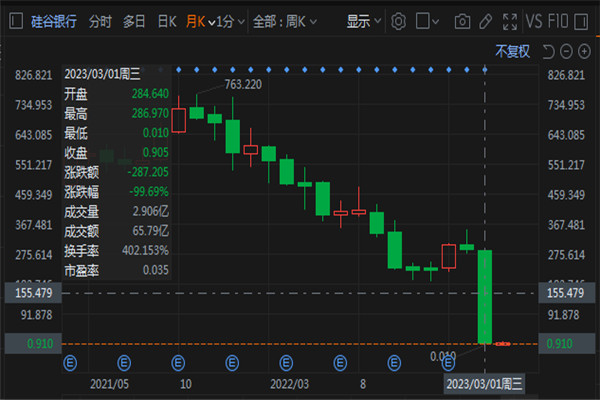
Task: Enter fullscreen chart mode
Action: coord(510,21)
